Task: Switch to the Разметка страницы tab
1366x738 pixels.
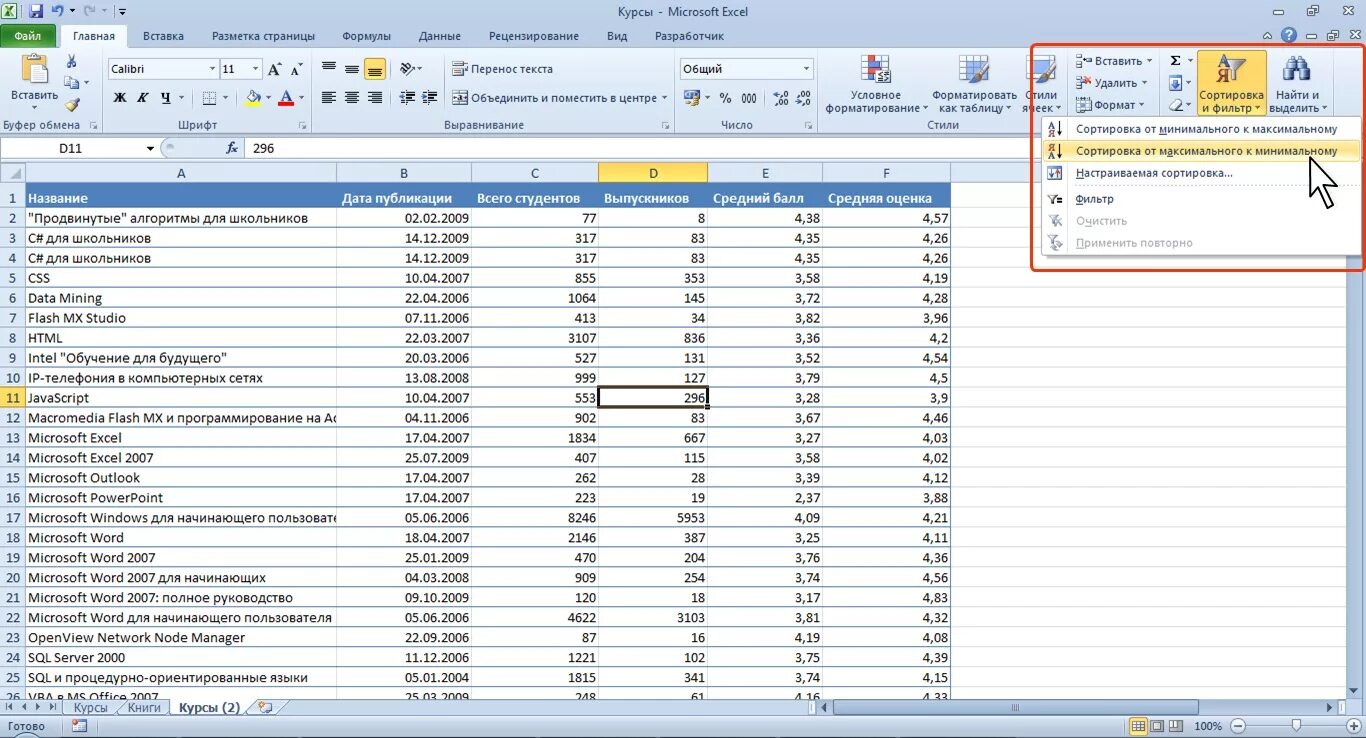Action: [x=264, y=36]
